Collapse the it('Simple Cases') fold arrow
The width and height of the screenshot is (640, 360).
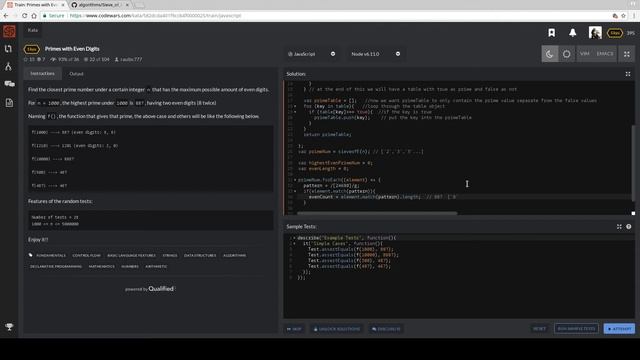pyautogui.click(x=295, y=243)
